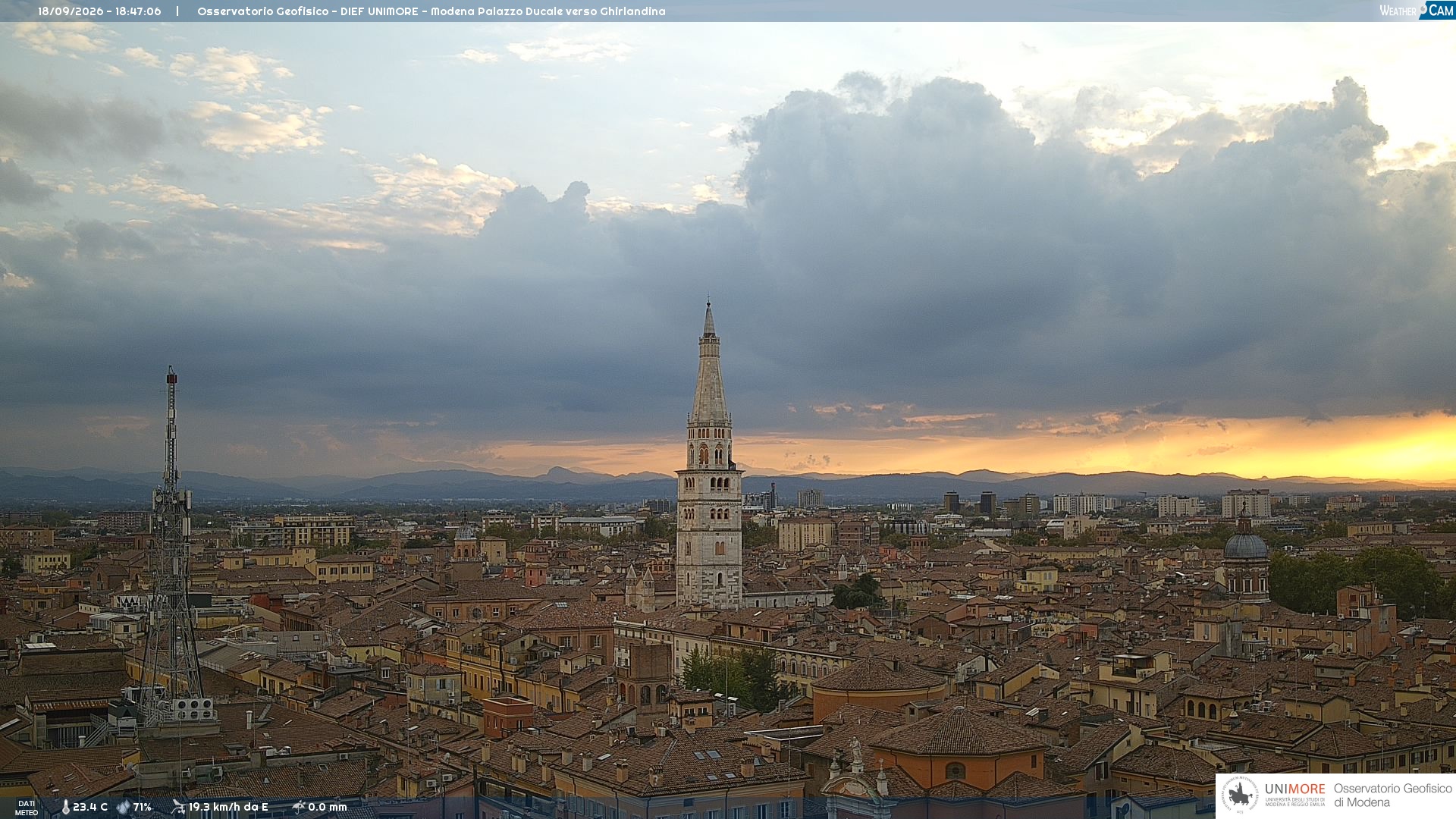
Task: Select the DATI METEO label
Action: click(x=27, y=808)
